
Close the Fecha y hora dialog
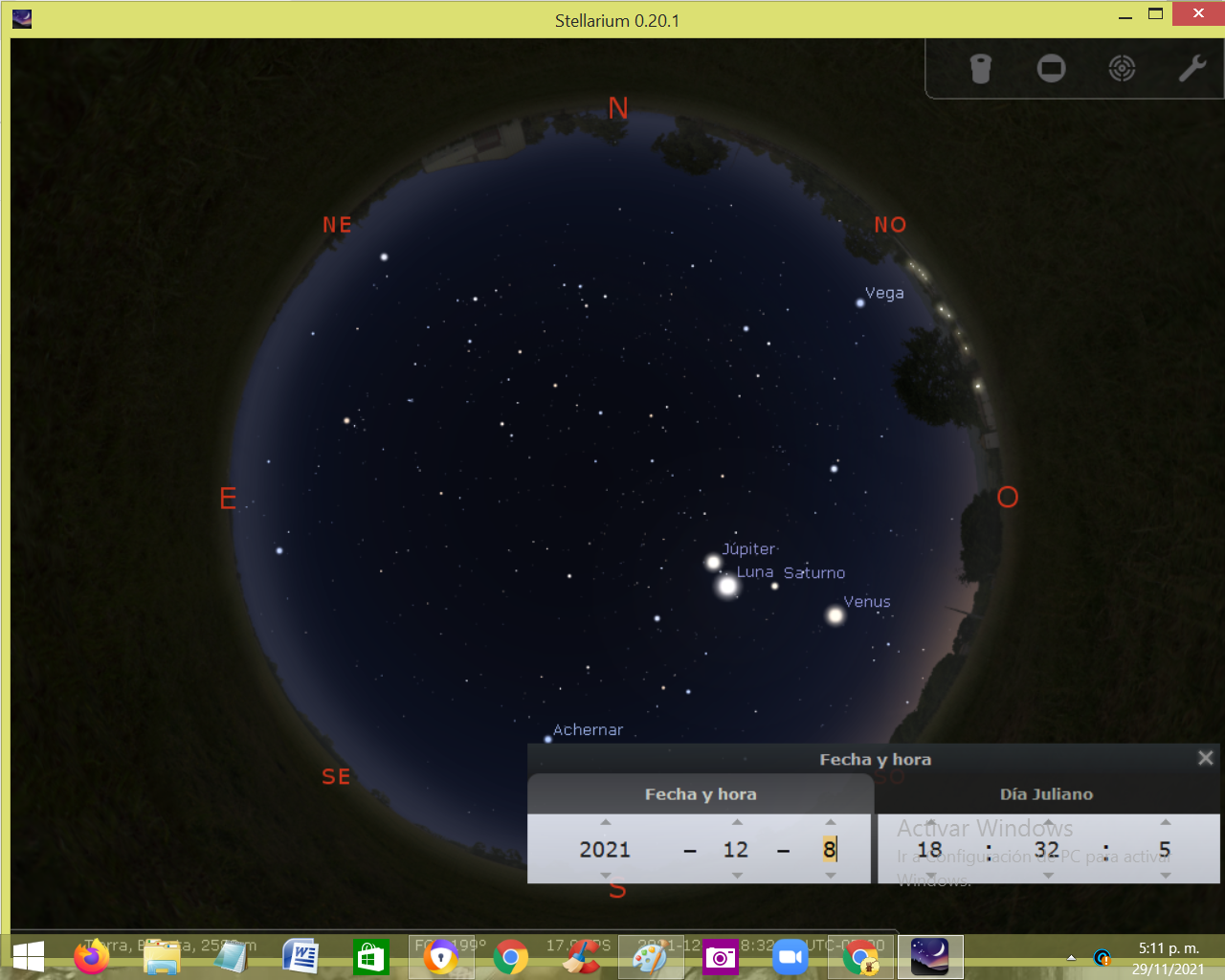click(x=1206, y=758)
